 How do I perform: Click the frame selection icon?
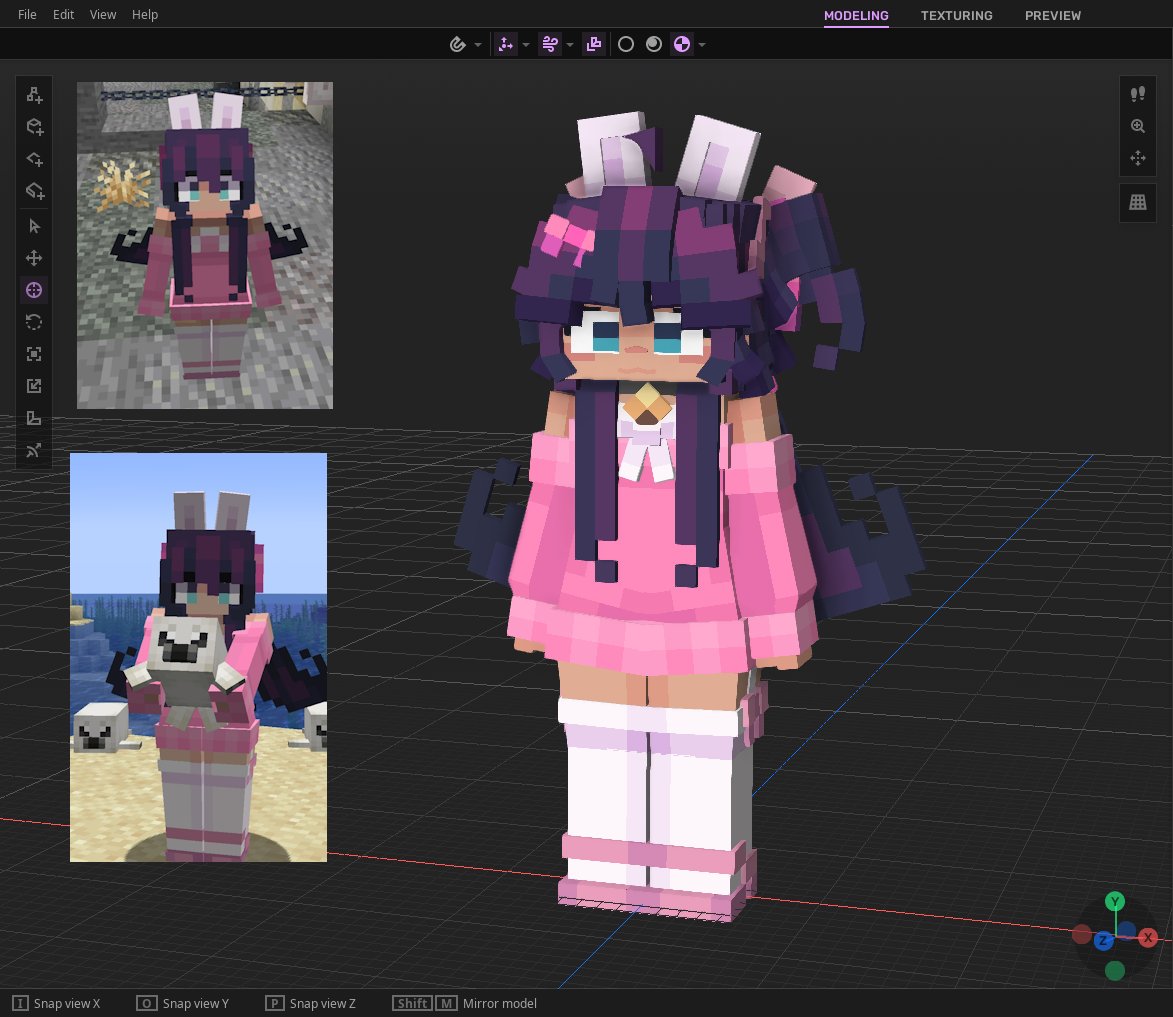[x=34, y=354]
